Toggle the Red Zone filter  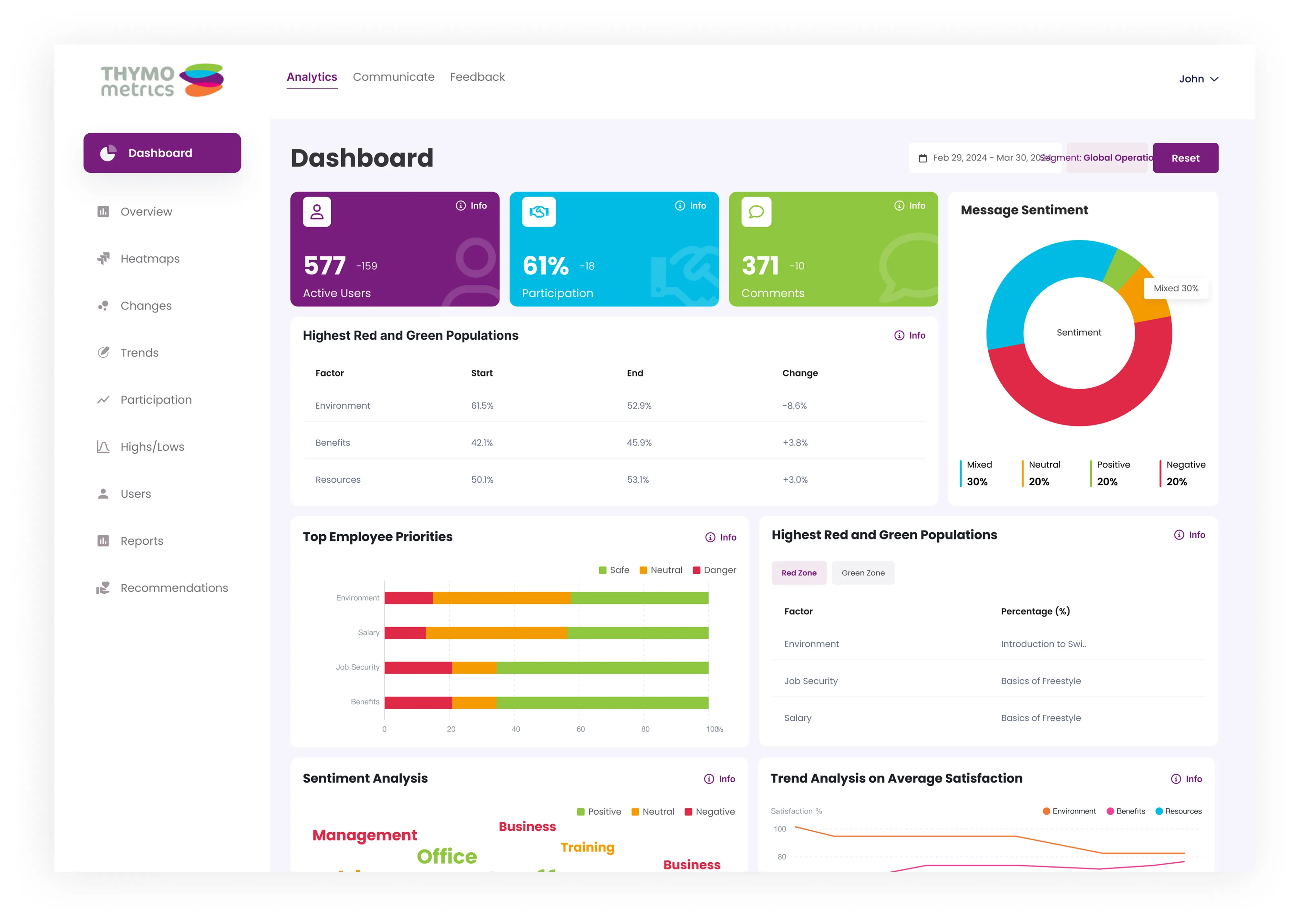click(x=798, y=573)
